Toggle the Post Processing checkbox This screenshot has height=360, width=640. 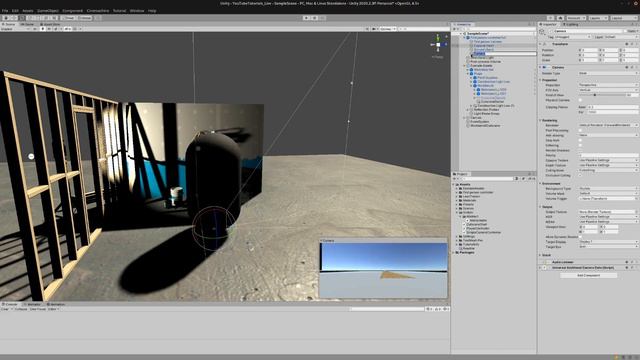click(x=580, y=131)
